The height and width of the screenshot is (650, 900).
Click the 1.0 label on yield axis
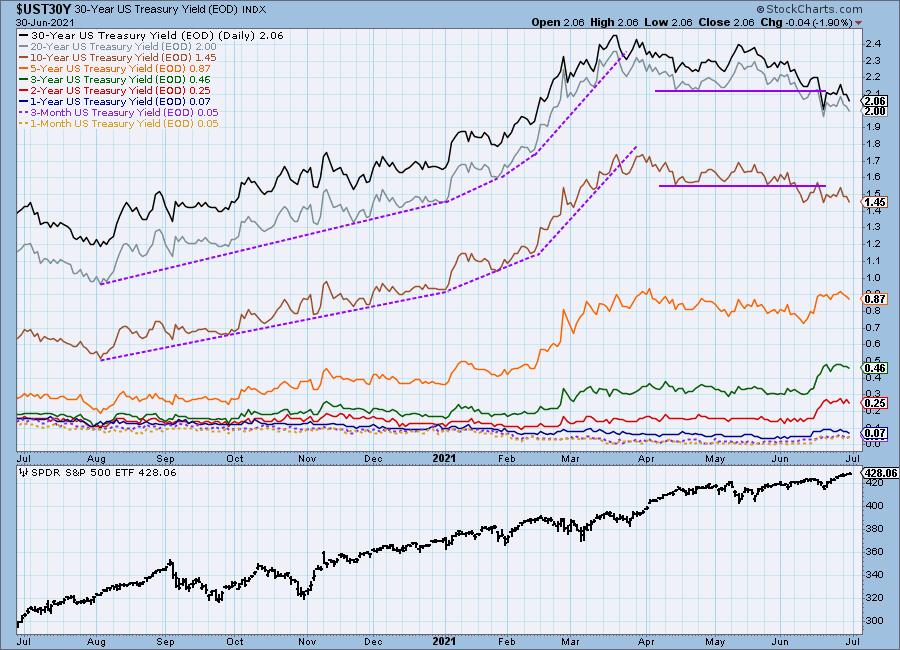tap(873, 277)
